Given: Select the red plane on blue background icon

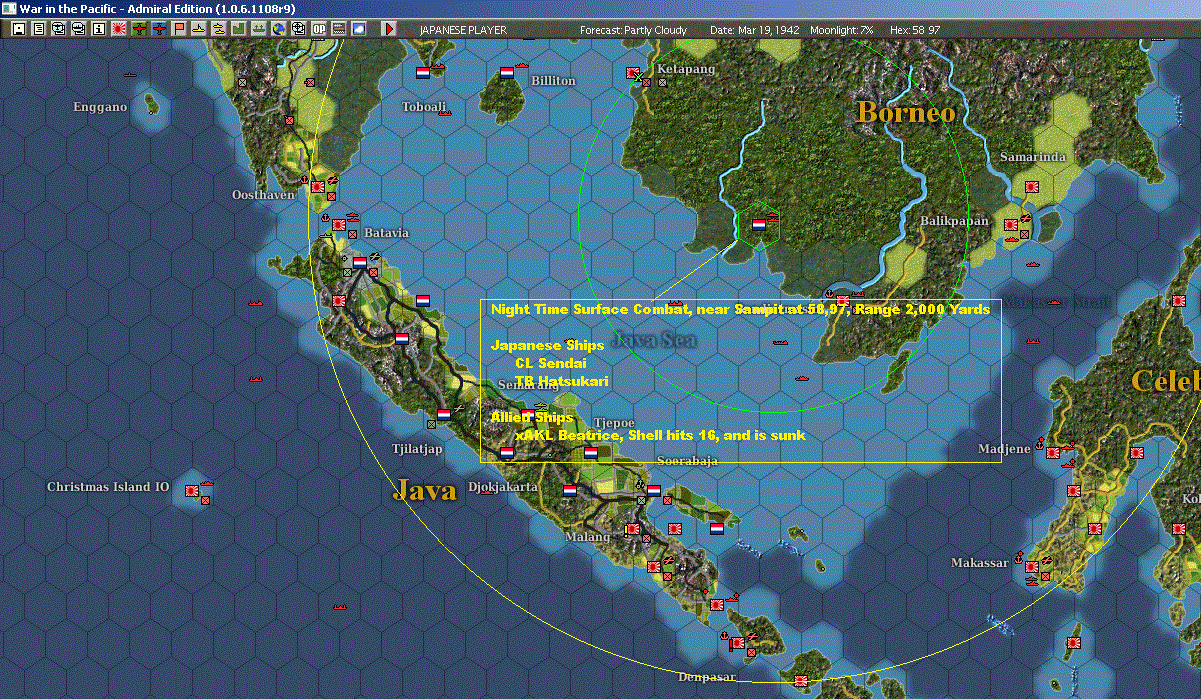Looking at the screenshot, I should (x=159, y=29).
